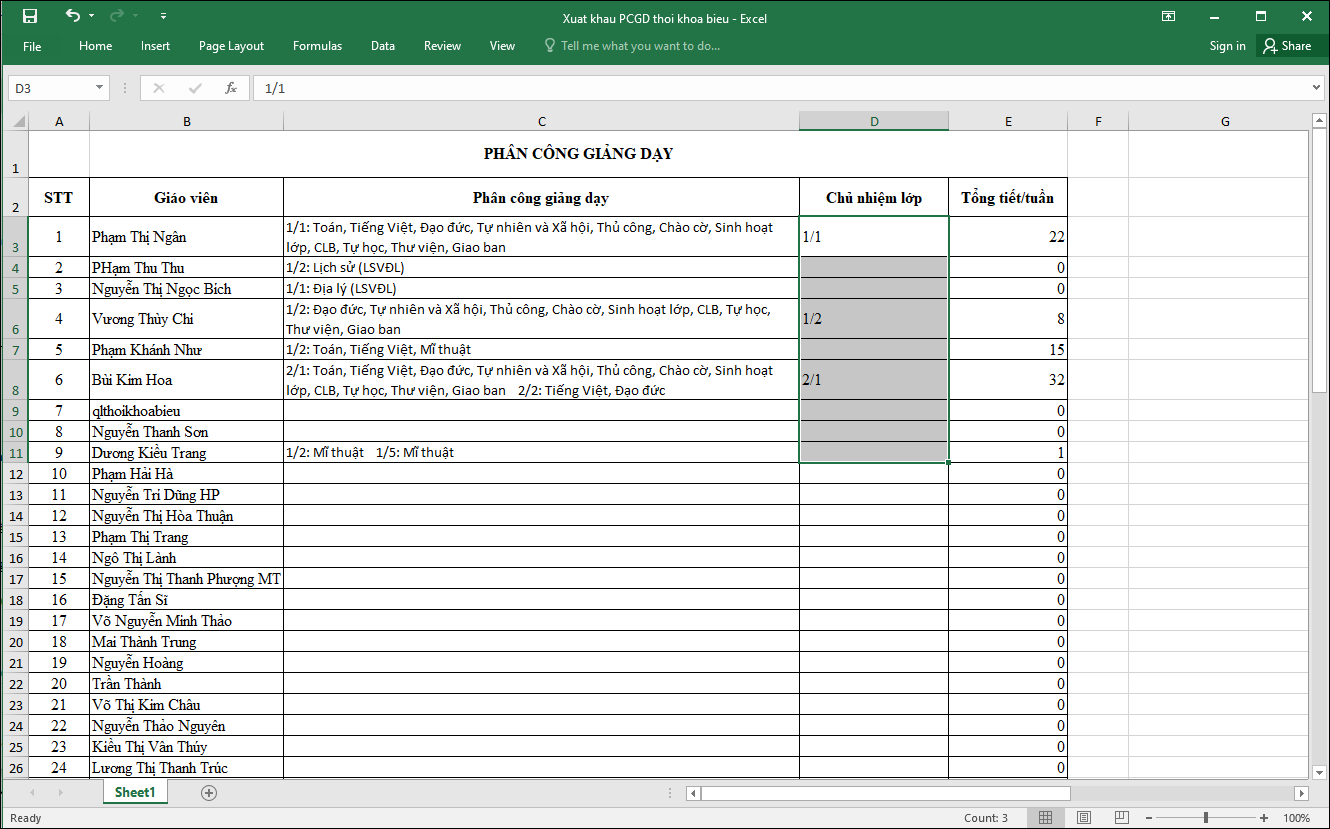
Task: Open the Formulas ribbon tab
Action: 317,46
